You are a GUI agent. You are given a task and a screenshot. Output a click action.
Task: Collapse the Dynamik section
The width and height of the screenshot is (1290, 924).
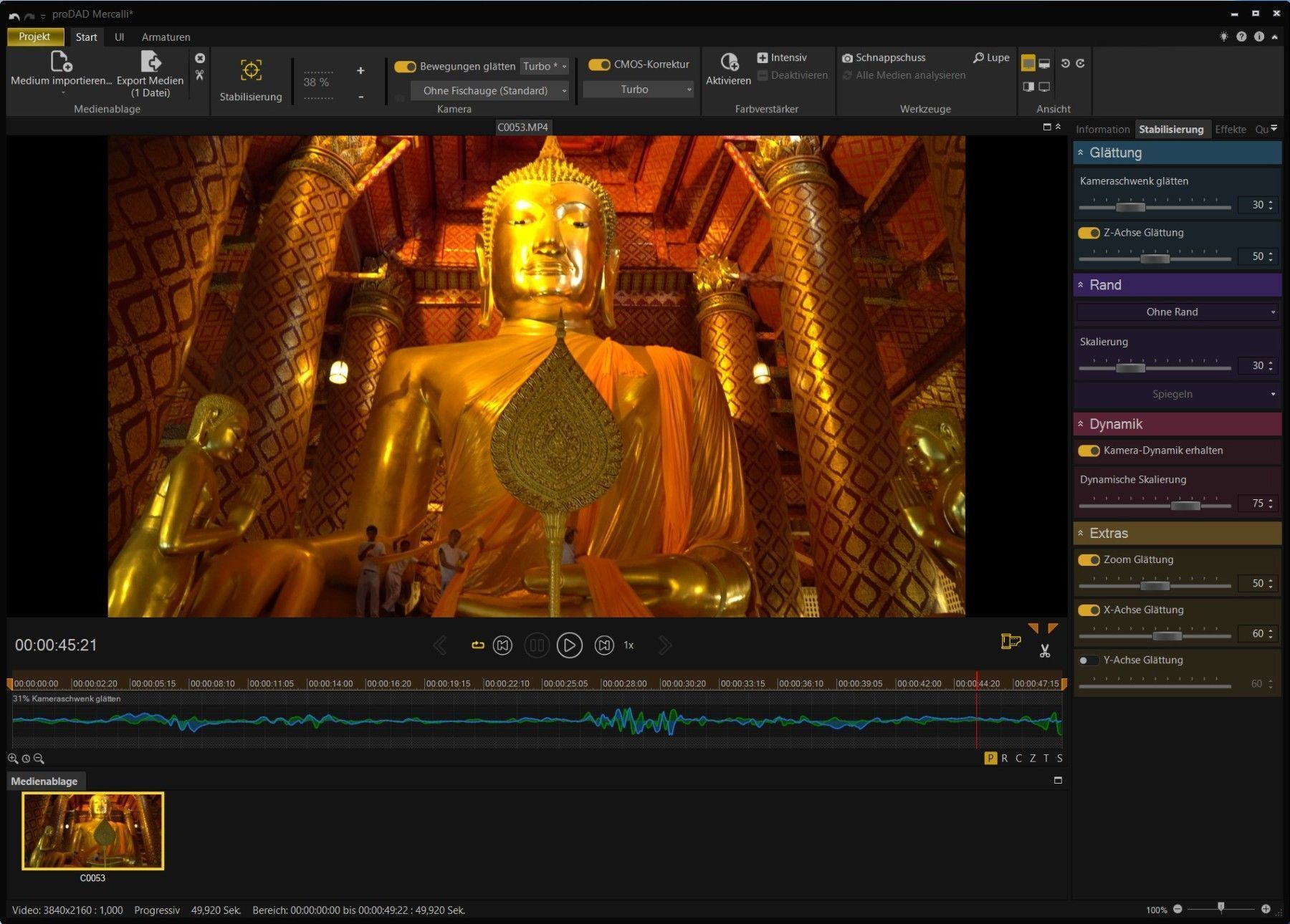1081,424
